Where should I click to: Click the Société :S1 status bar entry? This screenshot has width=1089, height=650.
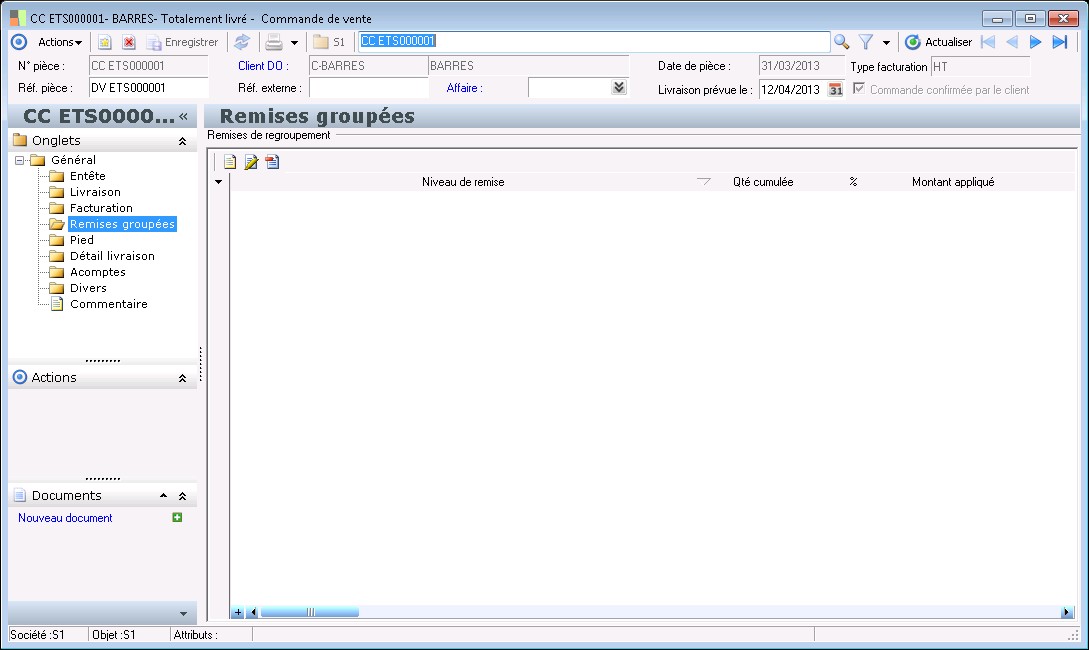coord(38,635)
